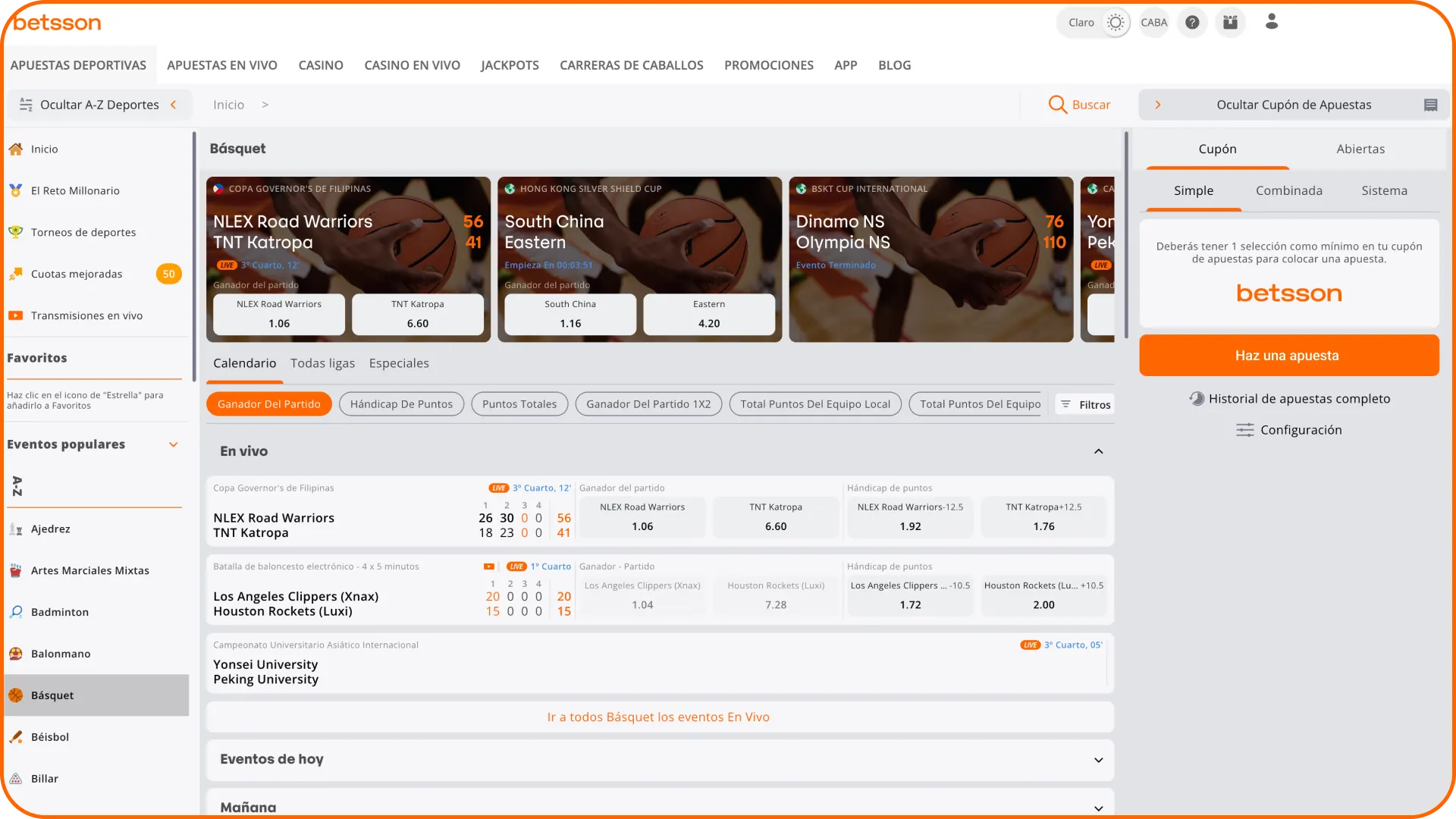Open the Filtros button
Screen dimensions: 1456x819
point(1085,405)
